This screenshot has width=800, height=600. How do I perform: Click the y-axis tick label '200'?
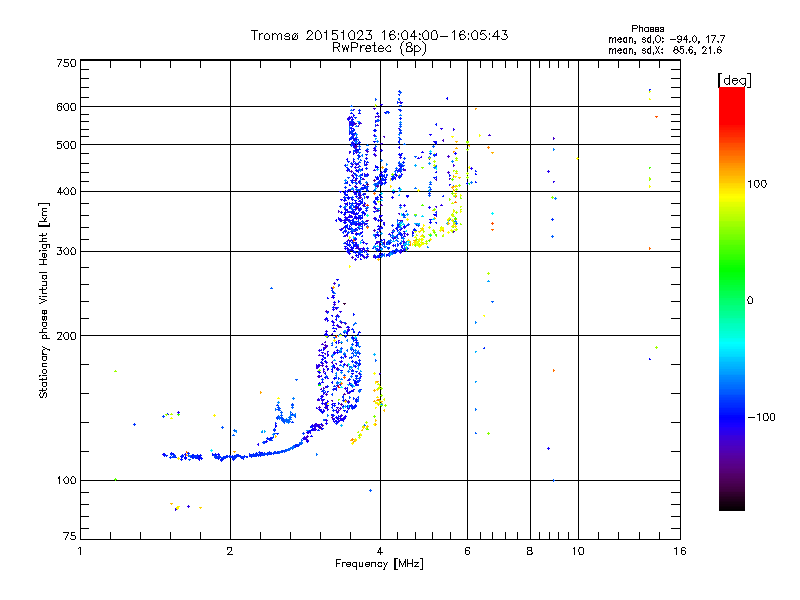[66, 336]
